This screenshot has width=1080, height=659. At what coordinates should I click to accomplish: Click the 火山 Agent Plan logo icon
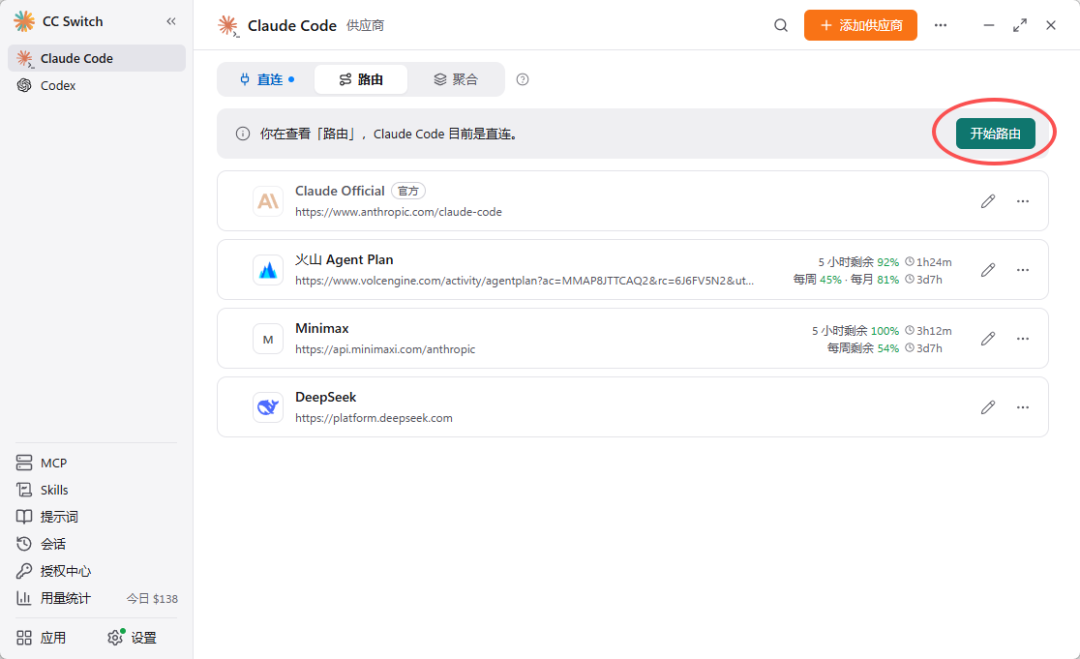268,270
